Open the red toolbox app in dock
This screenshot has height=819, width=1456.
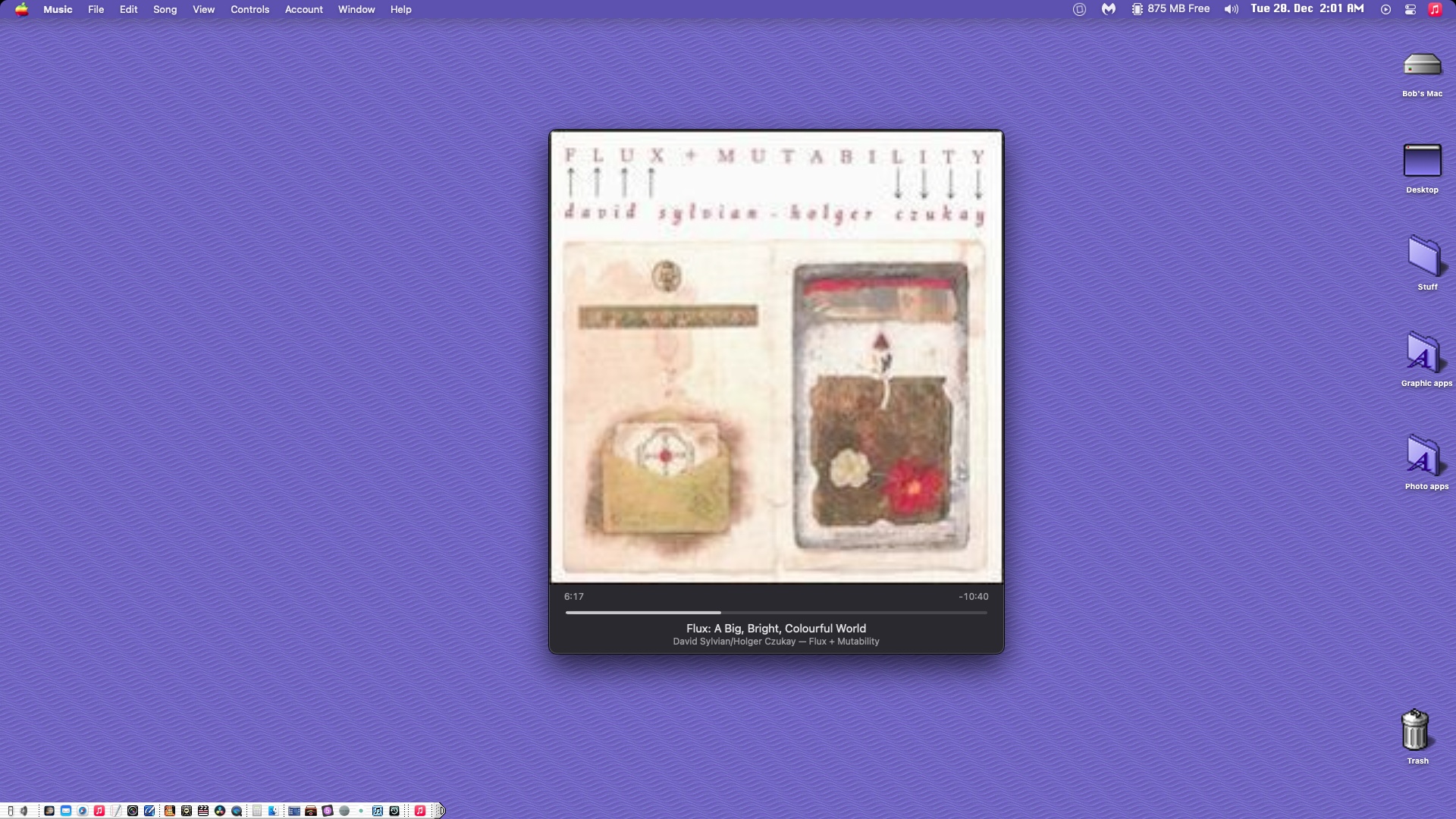pyautogui.click(x=311, y=811)
